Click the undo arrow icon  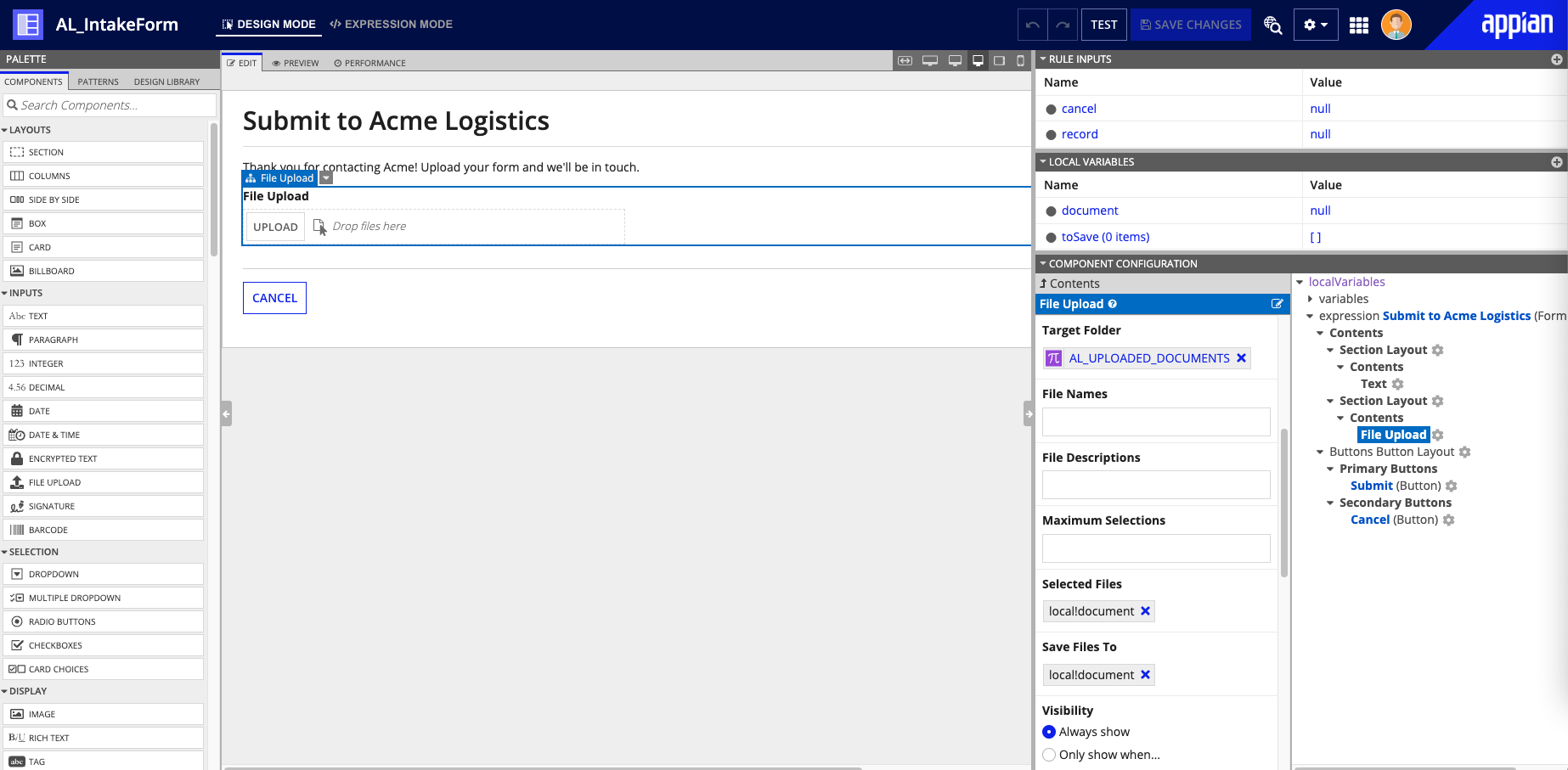point(1033,25)
